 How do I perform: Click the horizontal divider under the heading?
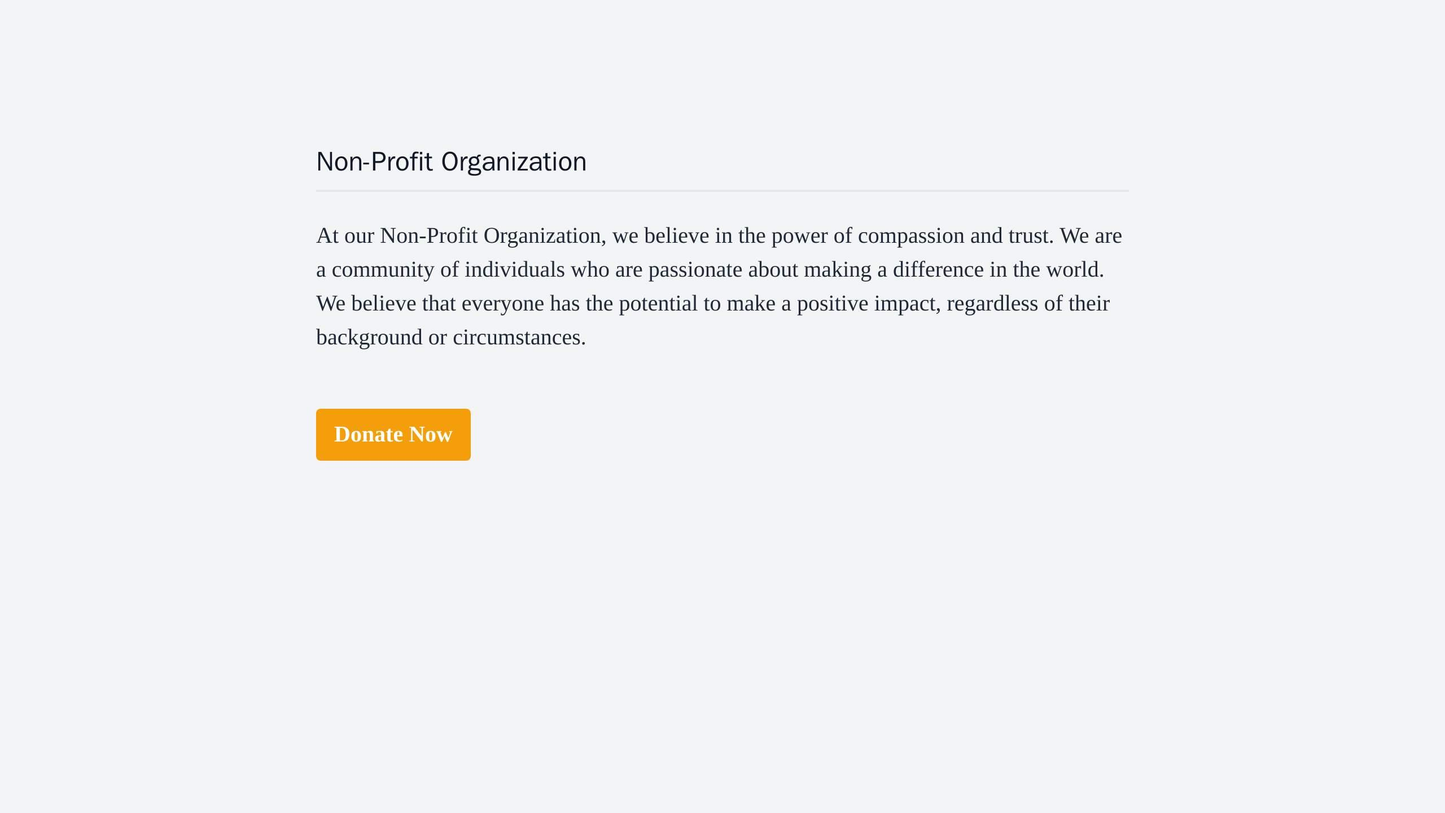[722, 190]
